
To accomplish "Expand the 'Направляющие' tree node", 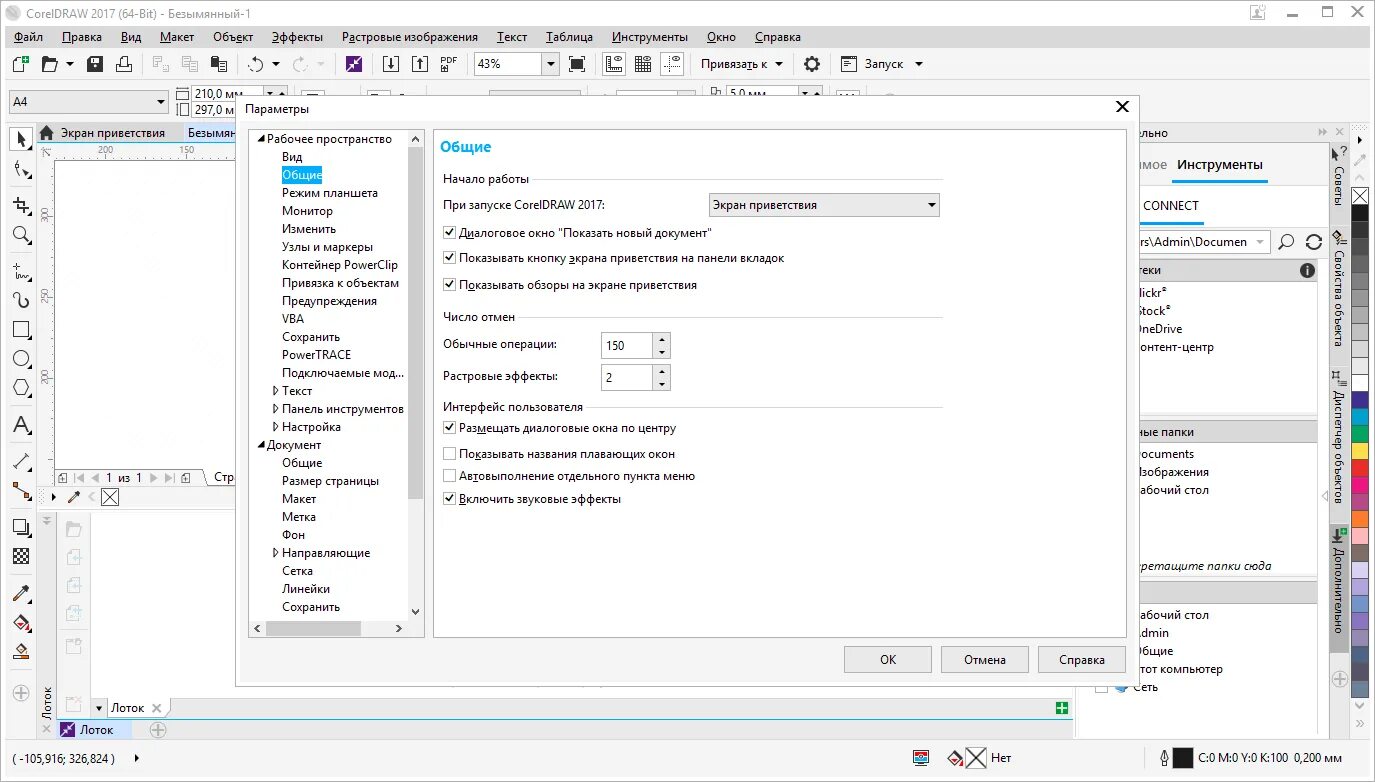I will [x=276, y=553].
